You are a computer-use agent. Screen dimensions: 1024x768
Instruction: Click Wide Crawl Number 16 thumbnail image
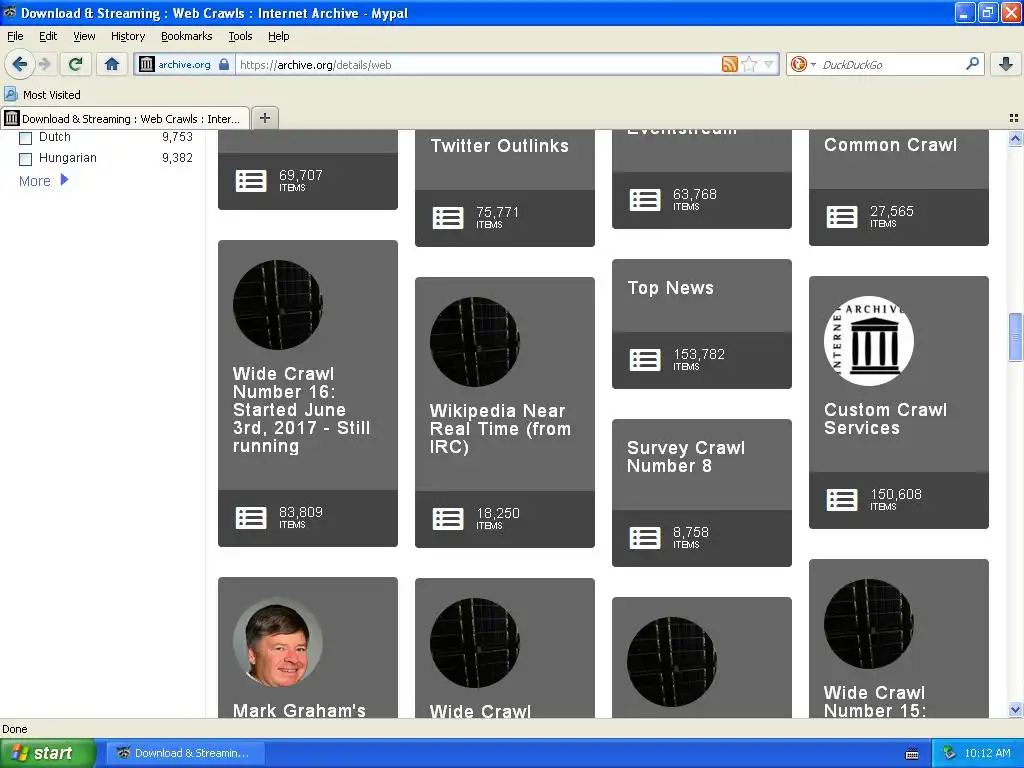point(278,304)
